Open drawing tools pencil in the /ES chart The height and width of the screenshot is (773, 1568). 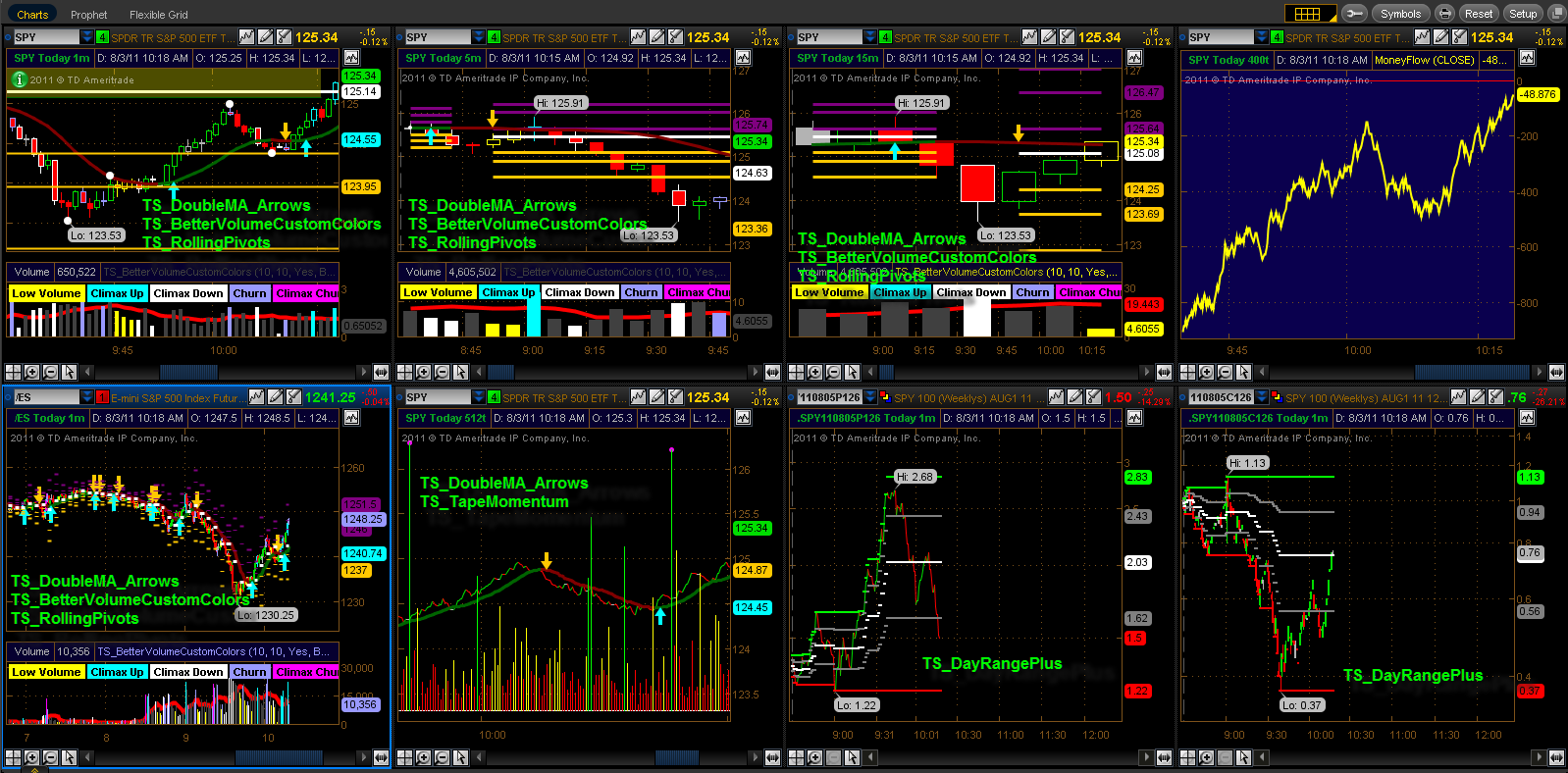point(275,397)
